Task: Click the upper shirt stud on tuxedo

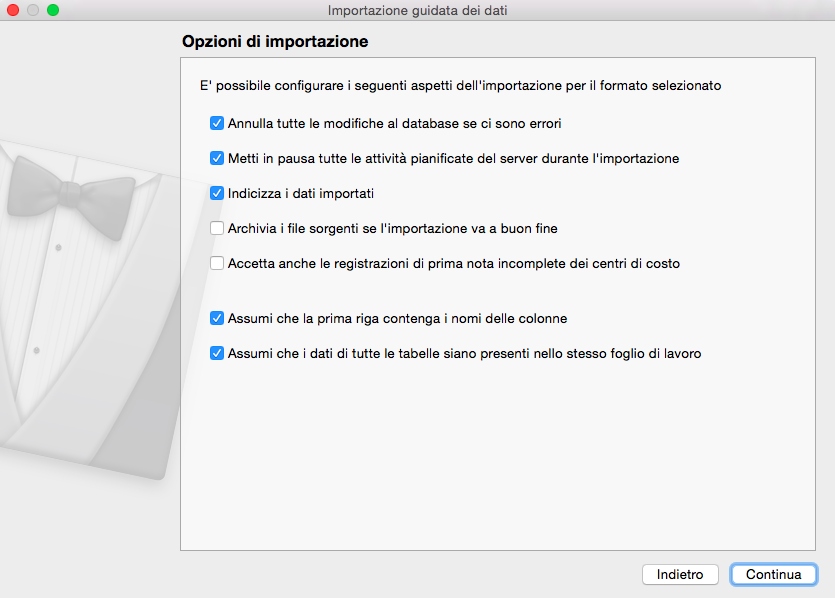Action: [x=59, y=246]
